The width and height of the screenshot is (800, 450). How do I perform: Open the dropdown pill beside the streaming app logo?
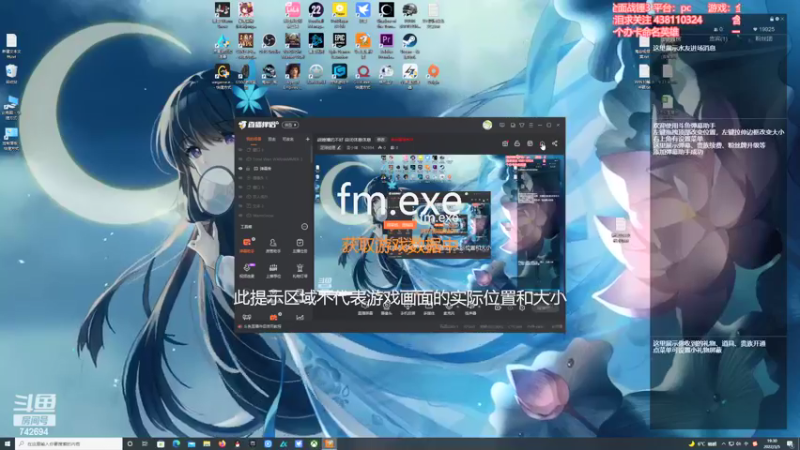(291, 125)
